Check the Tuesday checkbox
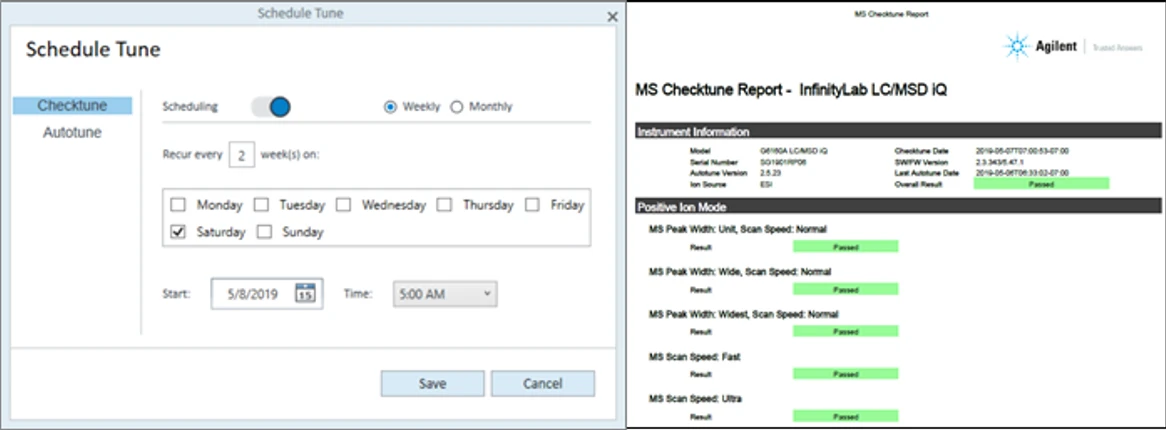 click(x=261, y=205)
